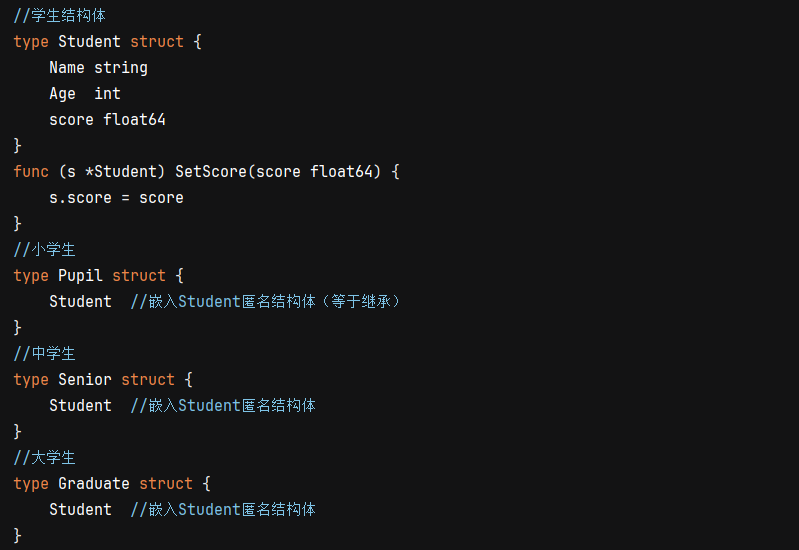
Task: Click the SetScore method name
Action: pos(211,172)
